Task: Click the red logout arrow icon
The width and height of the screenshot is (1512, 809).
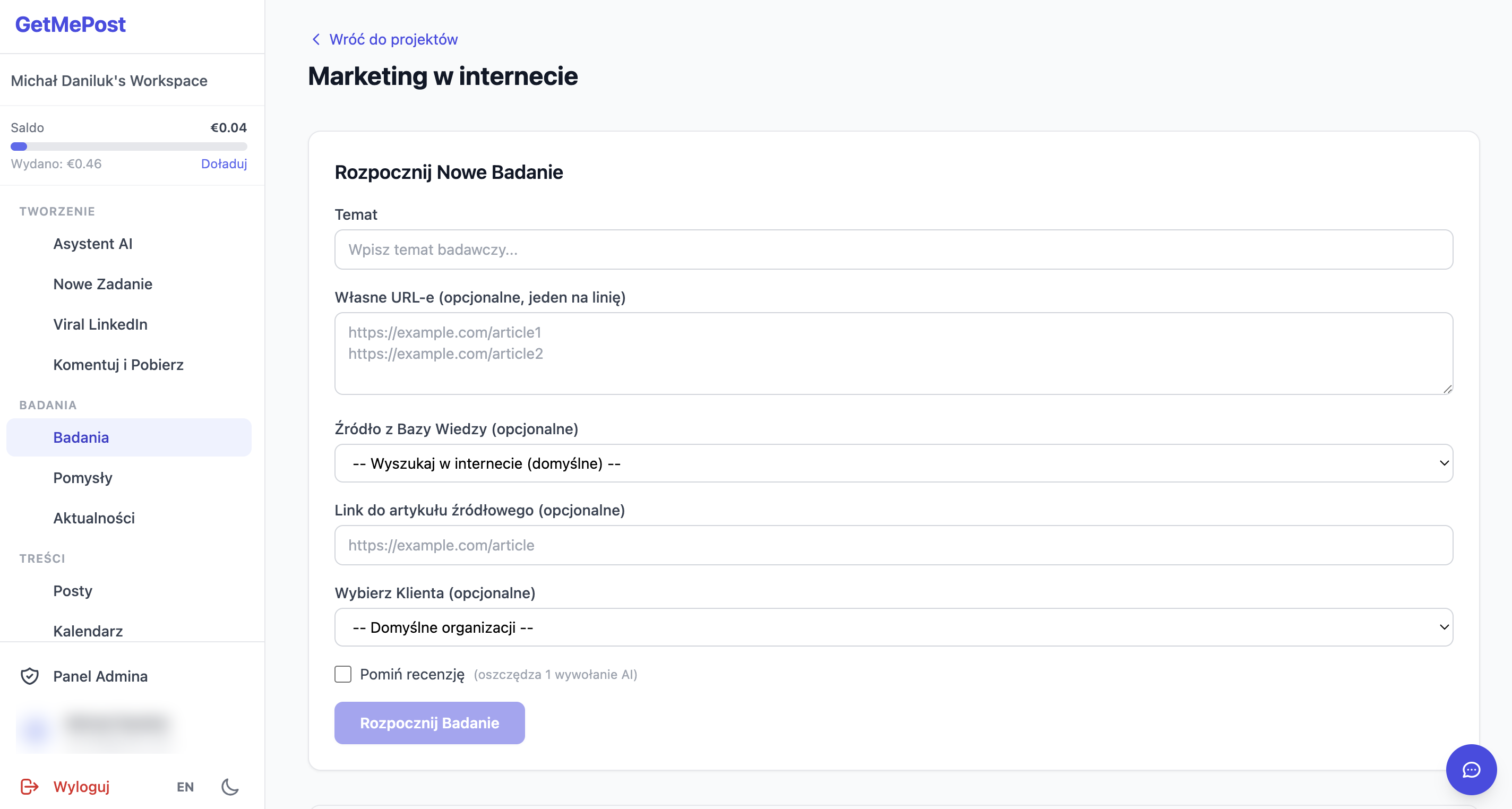Action: [29, 786]
